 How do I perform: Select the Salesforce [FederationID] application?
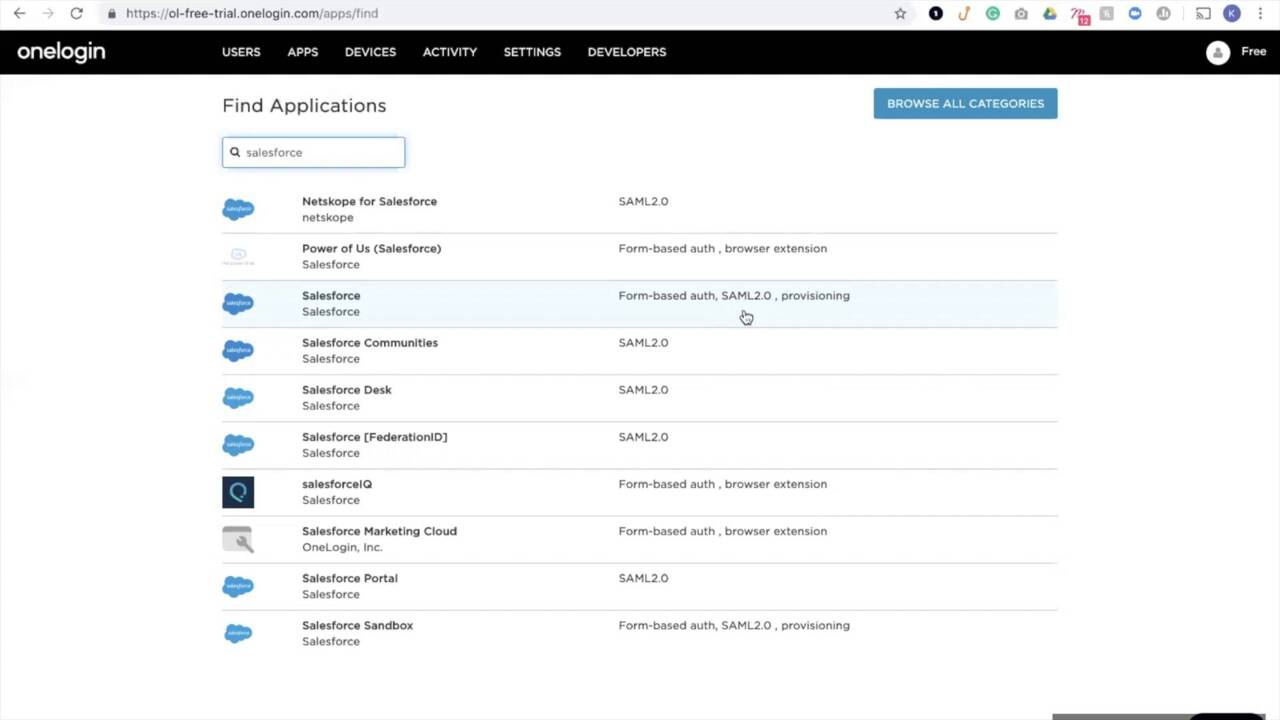374,437
